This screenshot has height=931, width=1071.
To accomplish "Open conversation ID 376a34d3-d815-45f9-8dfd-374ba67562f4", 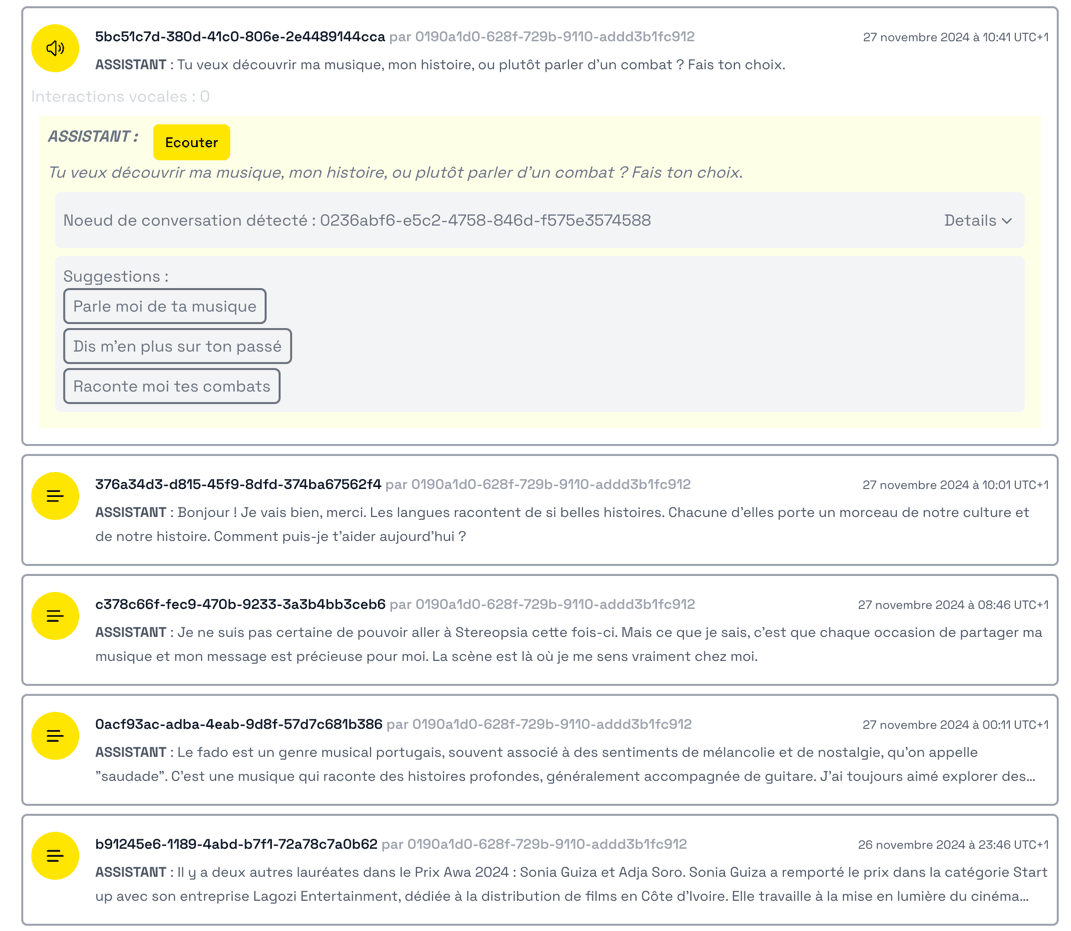I will [238, 484].
